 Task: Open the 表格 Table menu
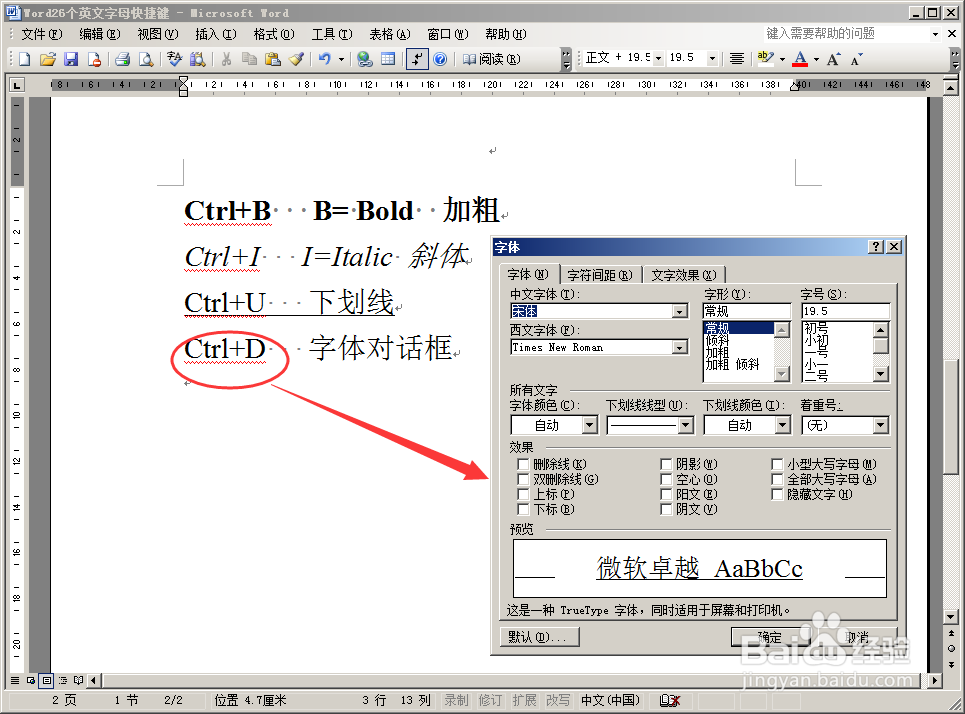(390, 34)
